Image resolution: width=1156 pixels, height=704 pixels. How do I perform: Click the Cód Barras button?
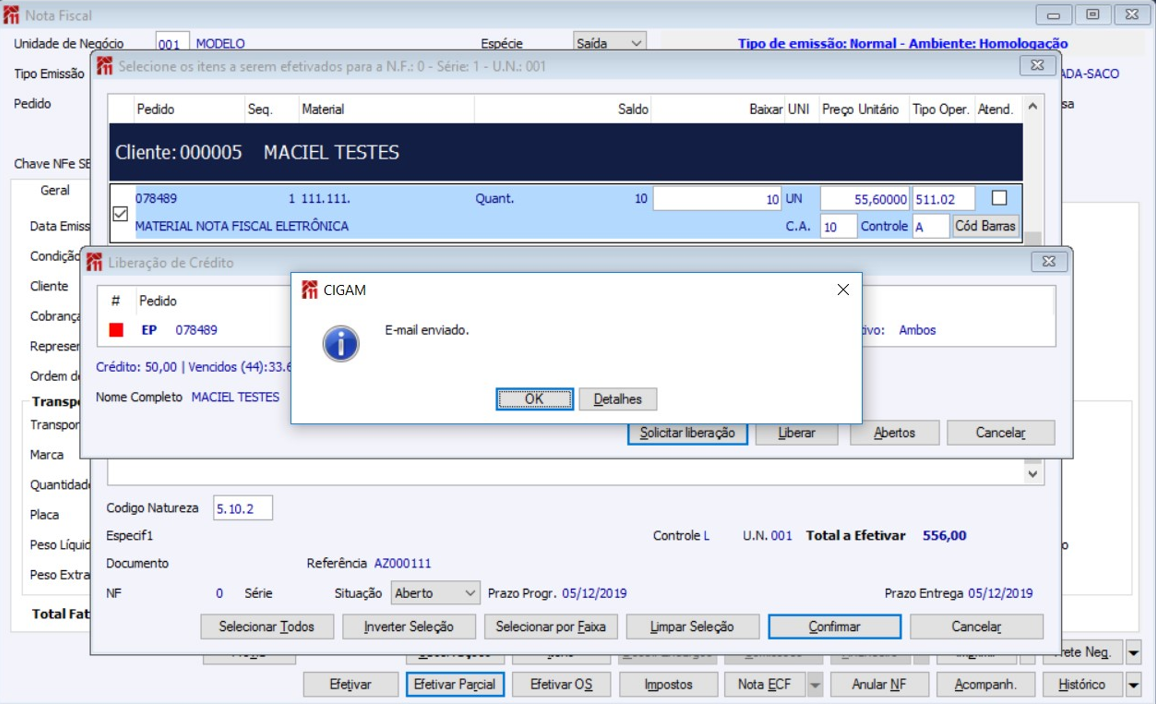click(985, 226)
